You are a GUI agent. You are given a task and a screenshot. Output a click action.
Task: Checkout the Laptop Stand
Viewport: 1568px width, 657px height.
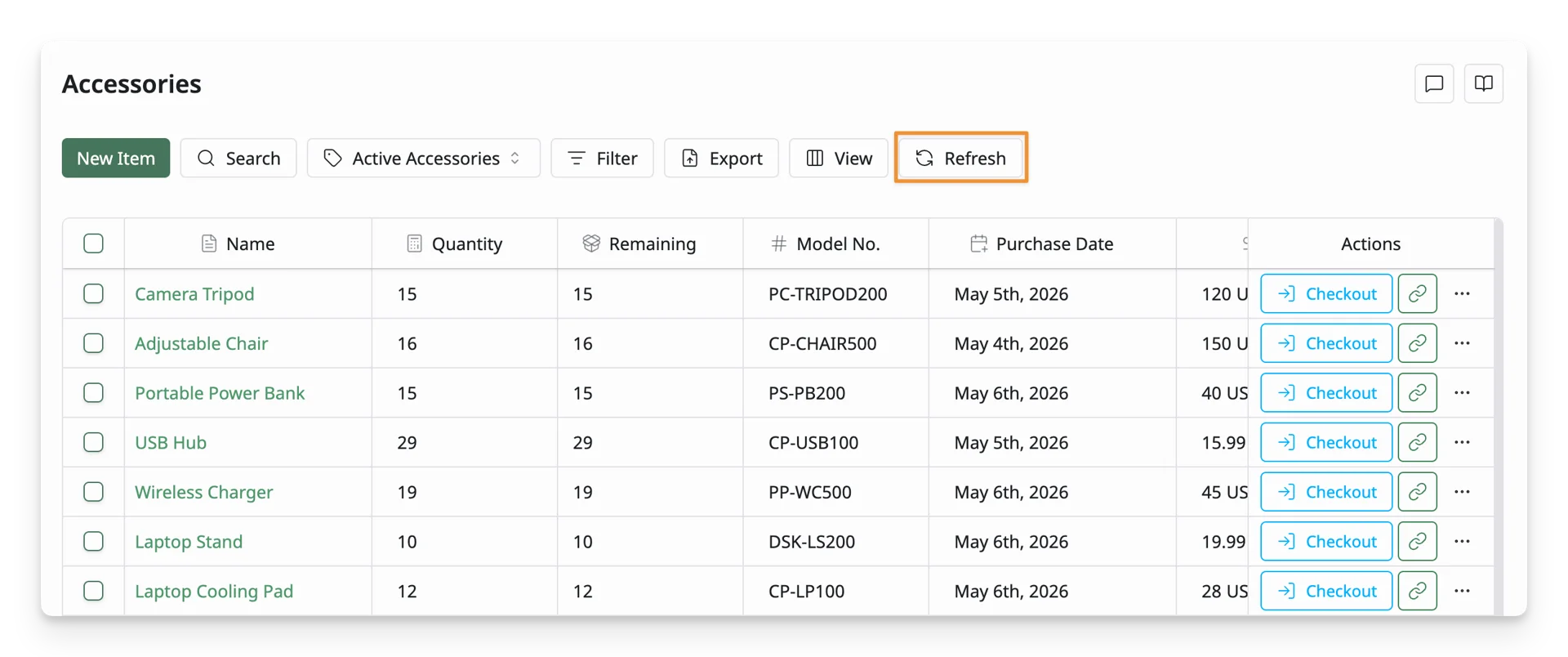tap(1326, 542)
